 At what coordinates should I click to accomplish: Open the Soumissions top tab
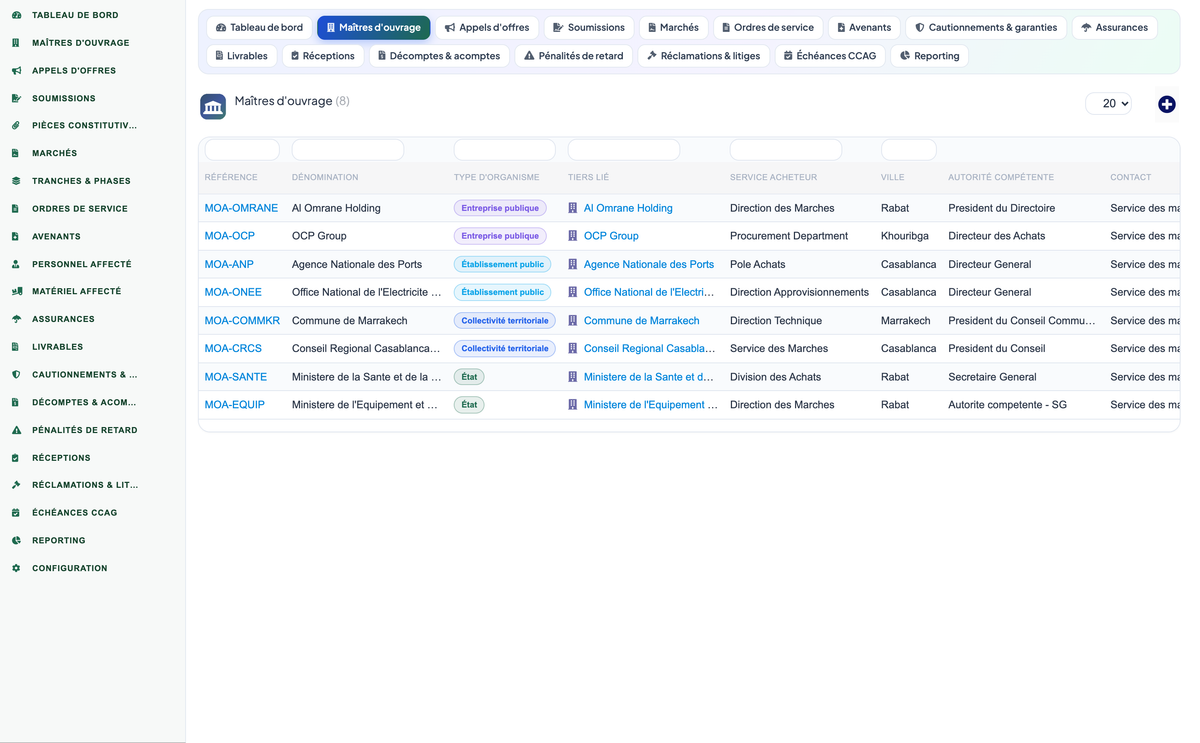tap(588, 28)
